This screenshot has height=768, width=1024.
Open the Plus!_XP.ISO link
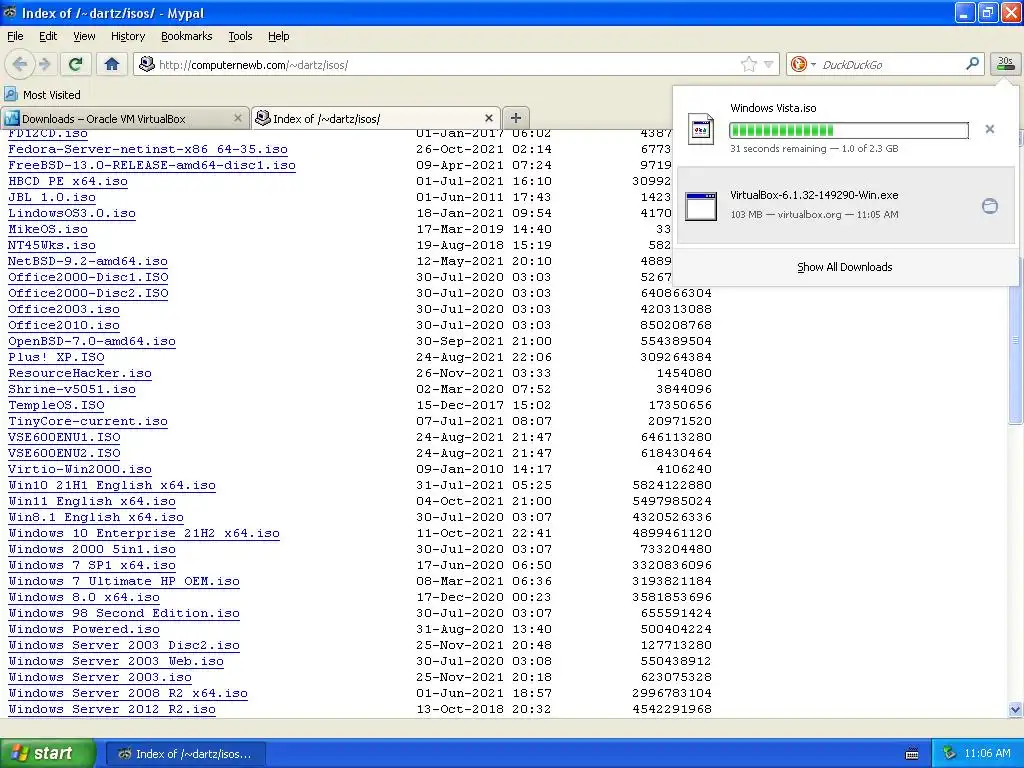pos(56,357)
